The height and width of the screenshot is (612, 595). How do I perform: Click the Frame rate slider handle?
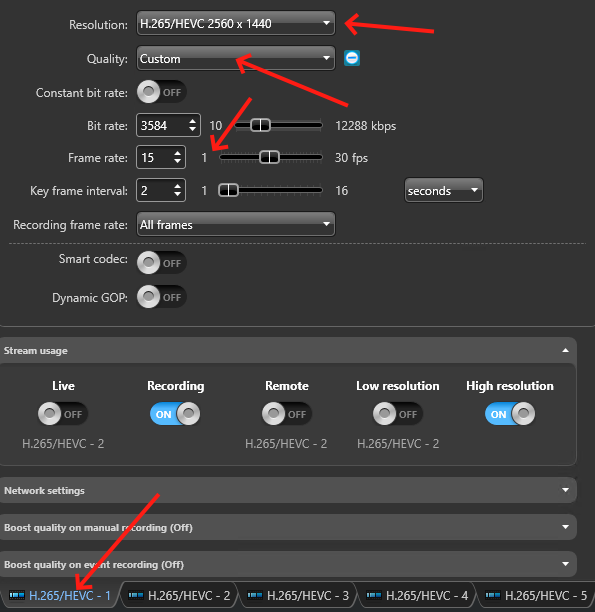[269, 157]
